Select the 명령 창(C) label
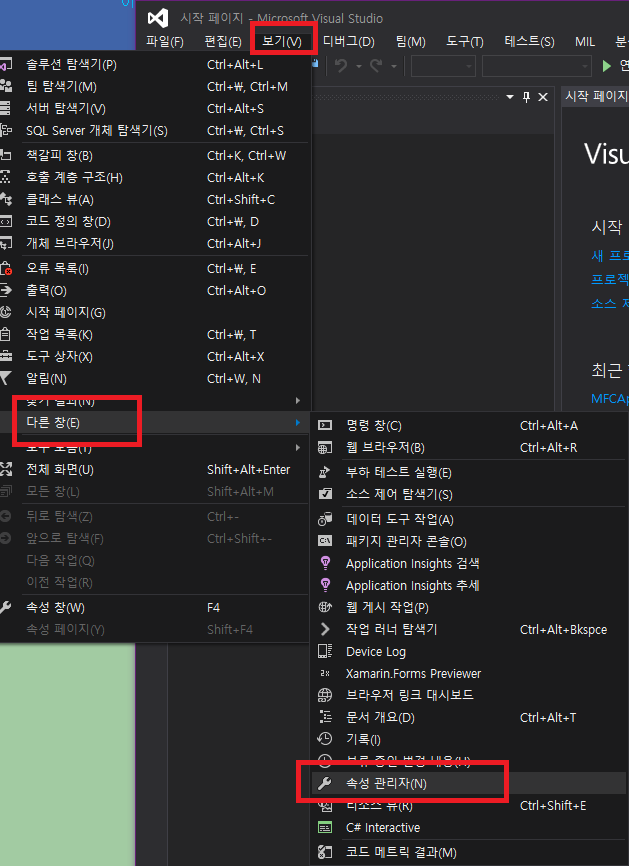Screen dimensions: 629x866 pos(373,426)
